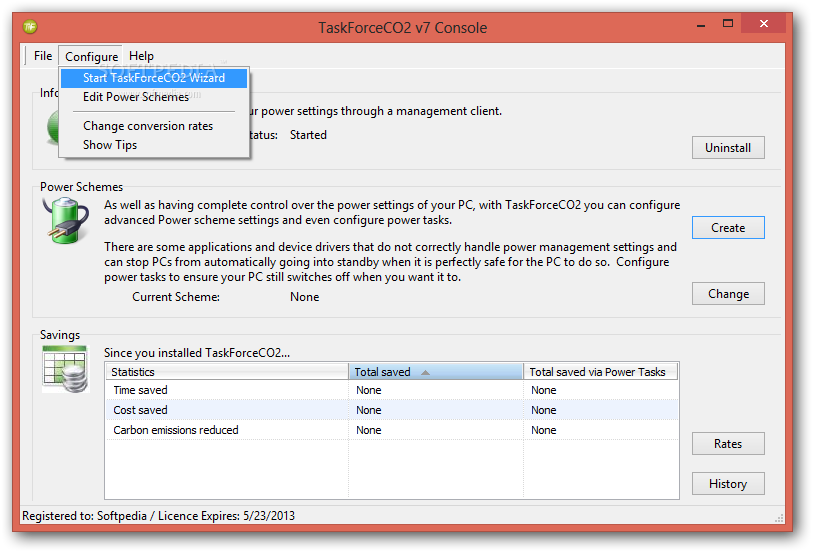813x552 pixels.
Task: Open the Rates button
Action: point(728,444)
